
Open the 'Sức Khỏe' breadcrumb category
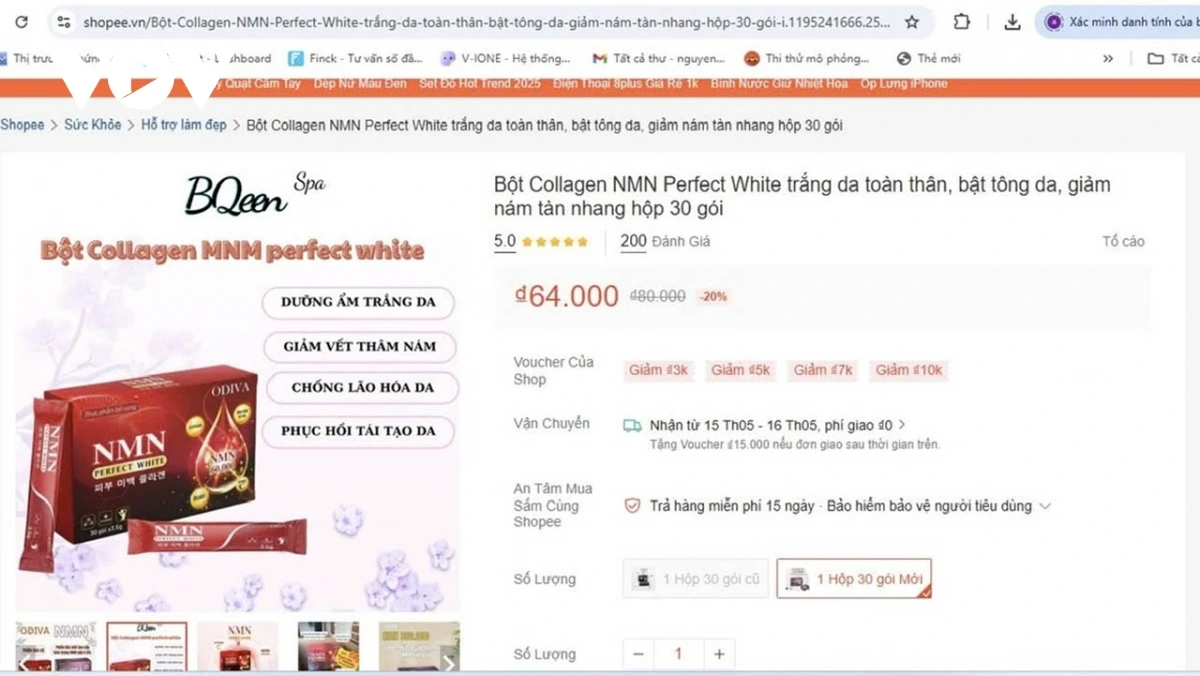point(93,125)
